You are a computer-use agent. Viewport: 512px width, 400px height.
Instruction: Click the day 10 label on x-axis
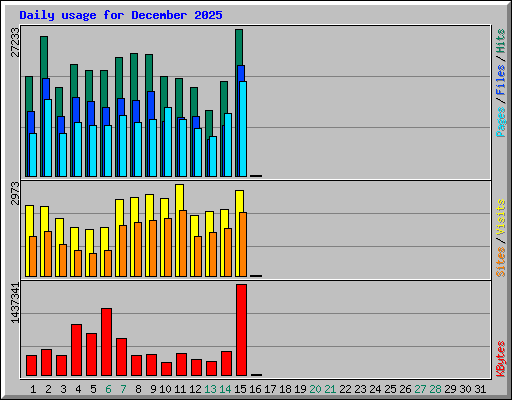point(165,389)
